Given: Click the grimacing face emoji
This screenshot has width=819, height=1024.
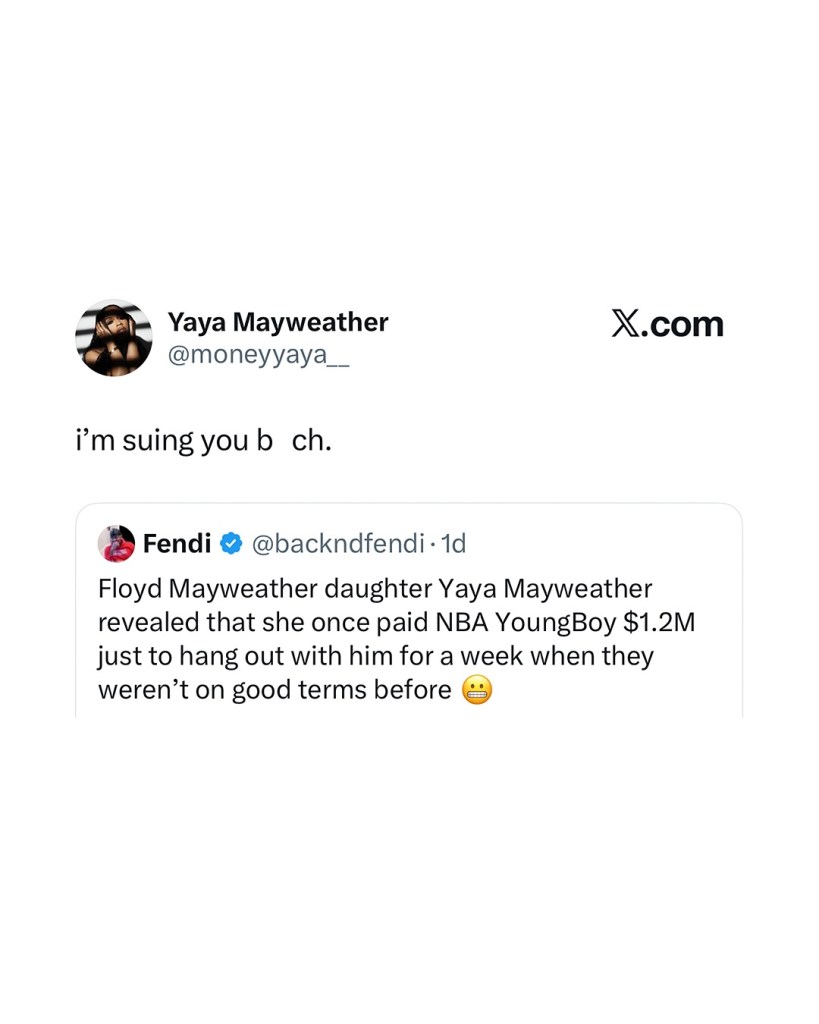Looking at the screenshot, I should pyautogui.click(x=477, y=691).
